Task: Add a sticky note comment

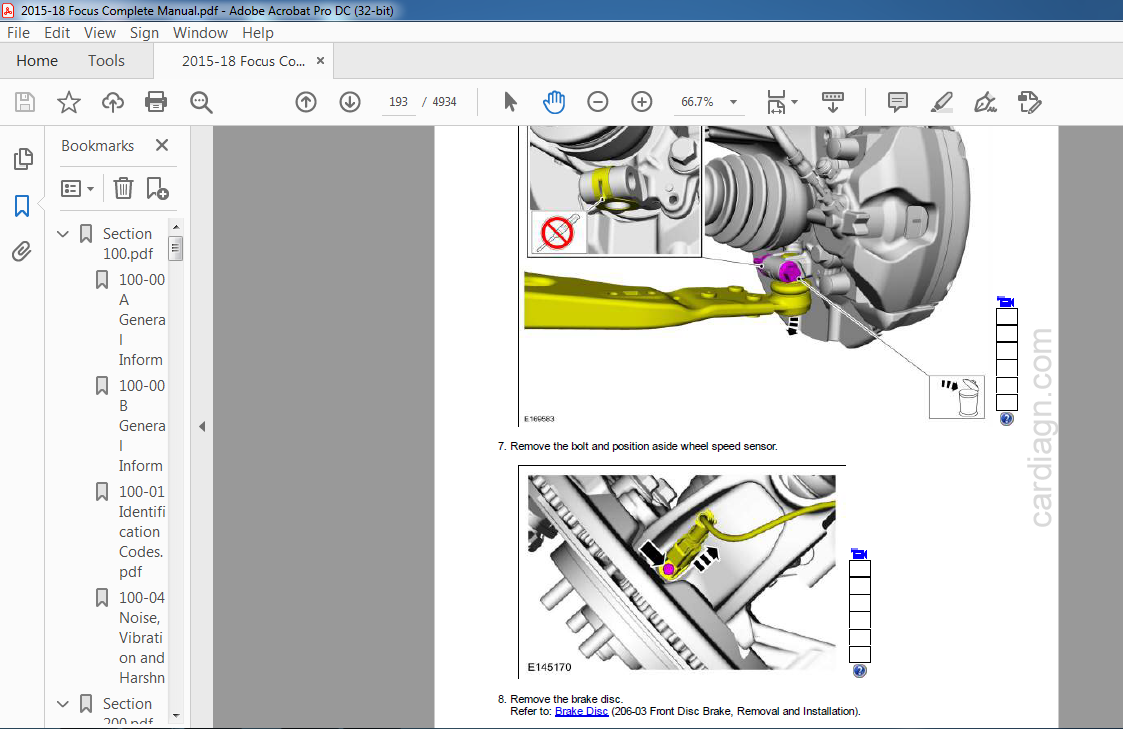Action: click(897, 102)
